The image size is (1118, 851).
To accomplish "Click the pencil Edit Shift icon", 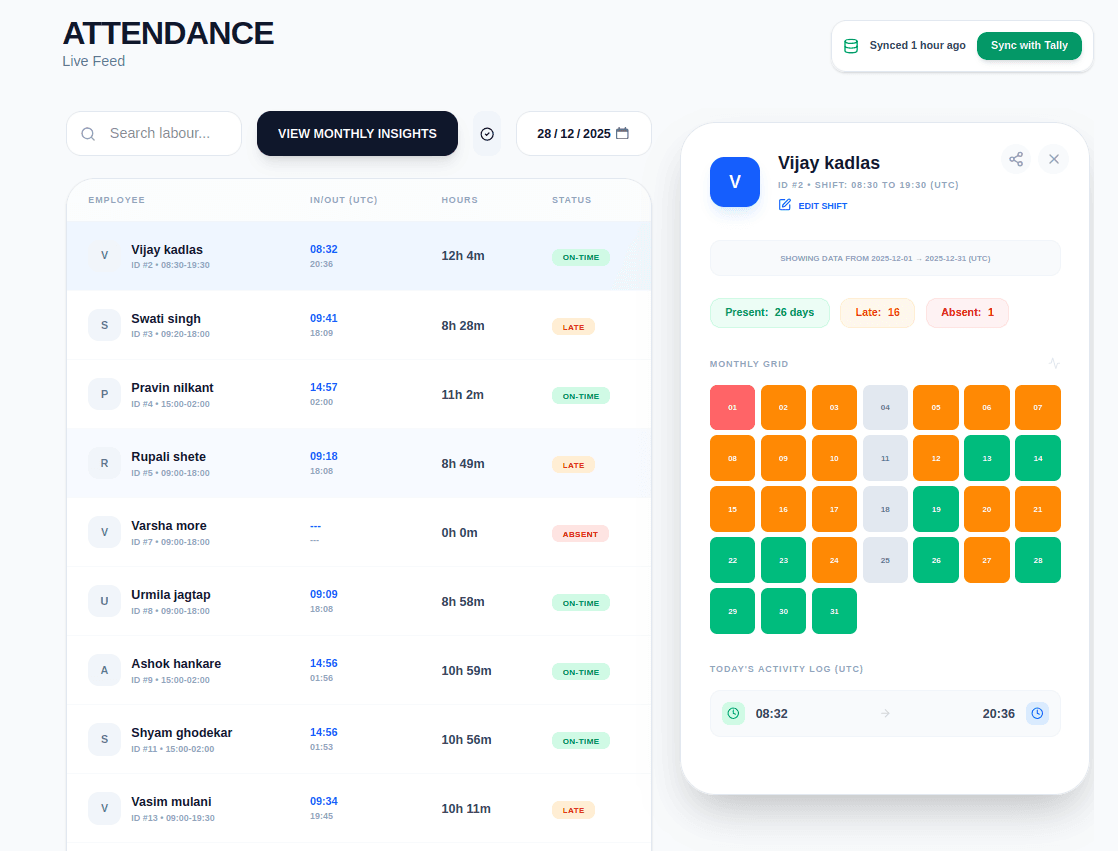I will tap(785, 205).
